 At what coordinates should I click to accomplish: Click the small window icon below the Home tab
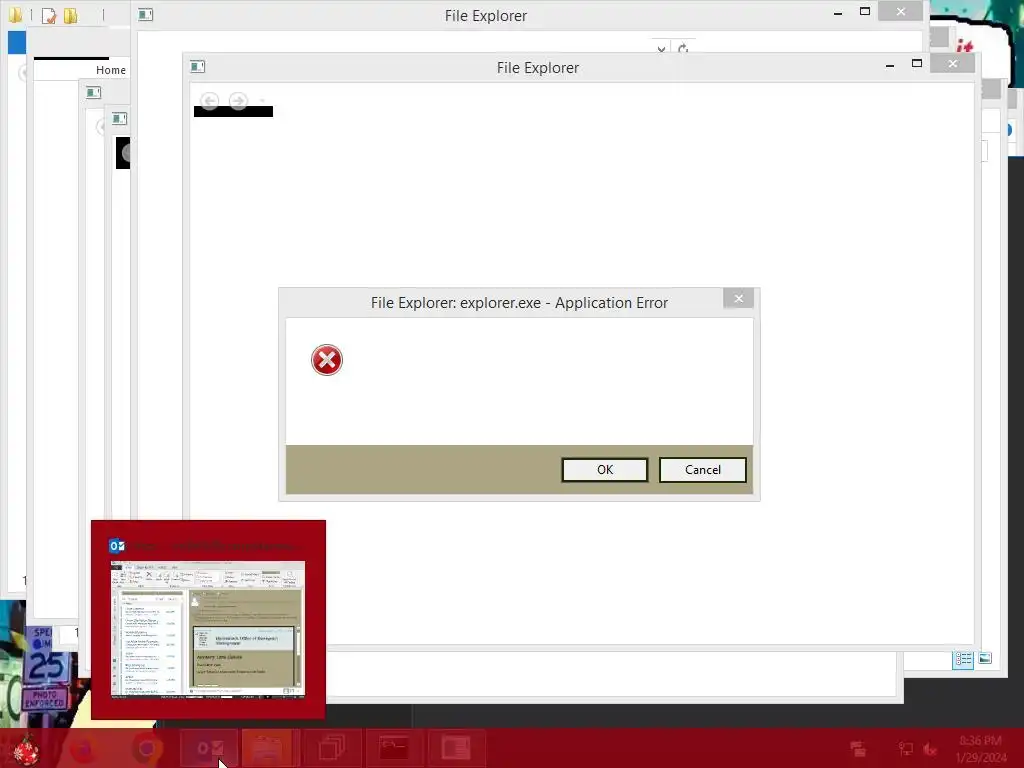93,93
